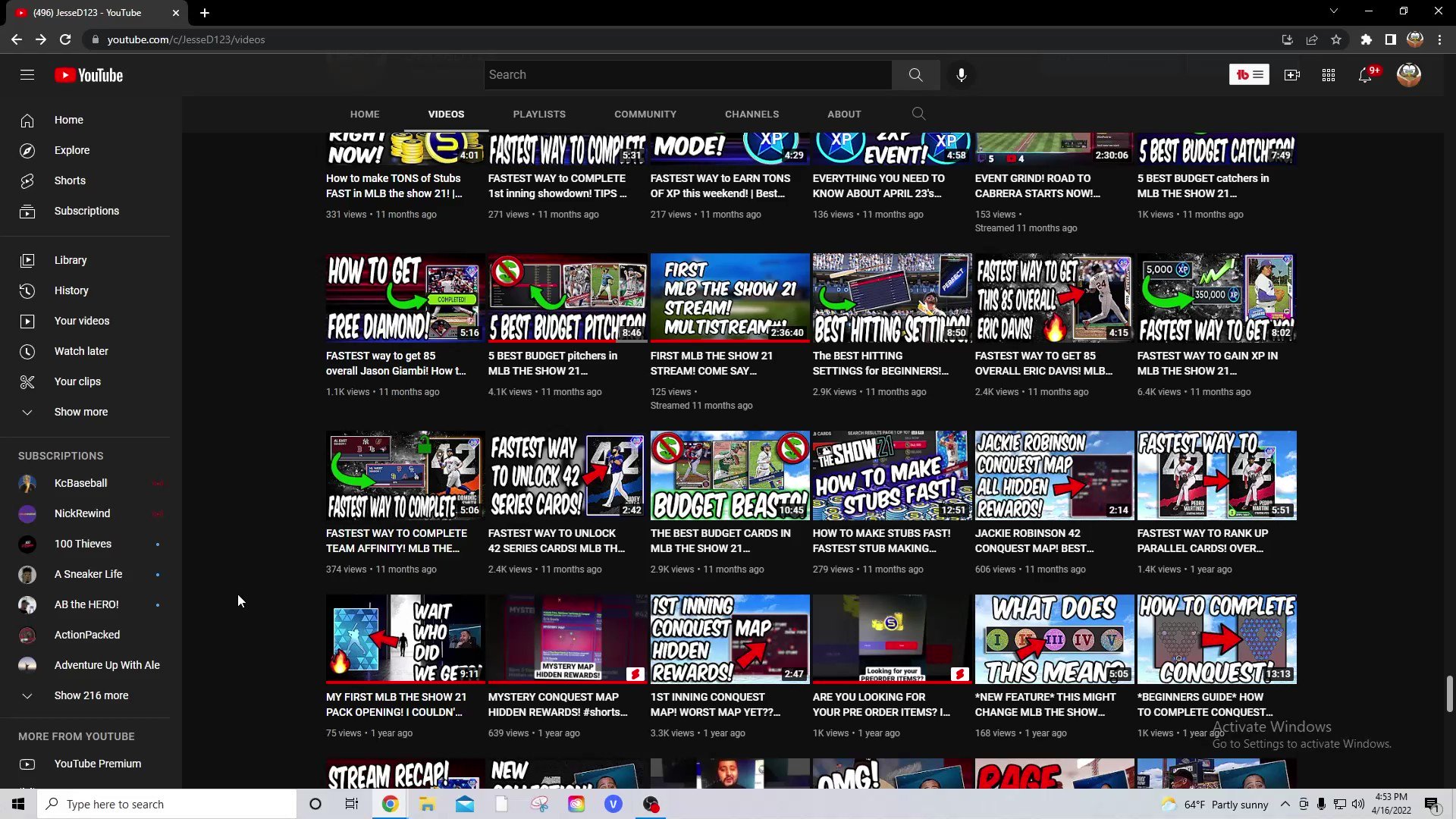Open Task View on the taskbar

coord(352,804)
